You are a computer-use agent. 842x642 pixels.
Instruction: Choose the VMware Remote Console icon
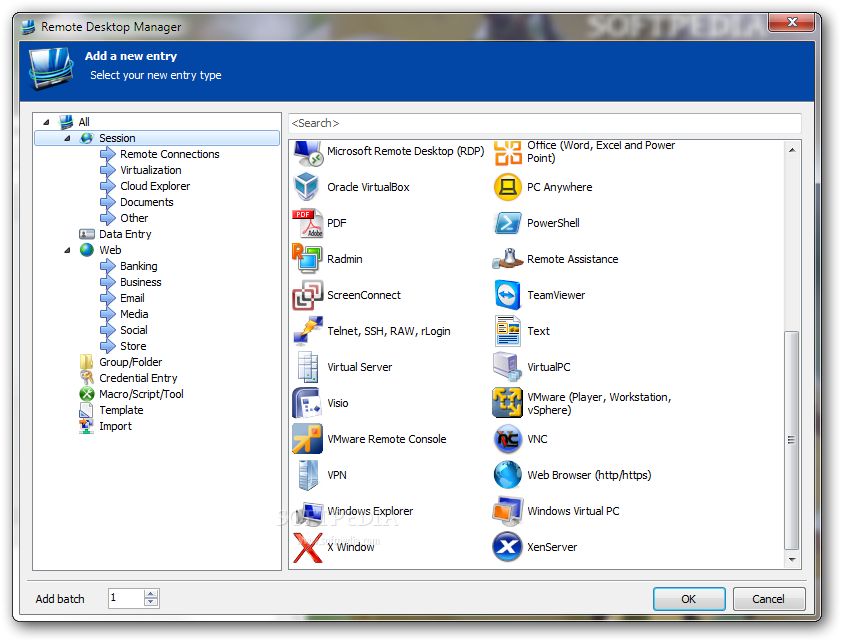click(307, 439)
